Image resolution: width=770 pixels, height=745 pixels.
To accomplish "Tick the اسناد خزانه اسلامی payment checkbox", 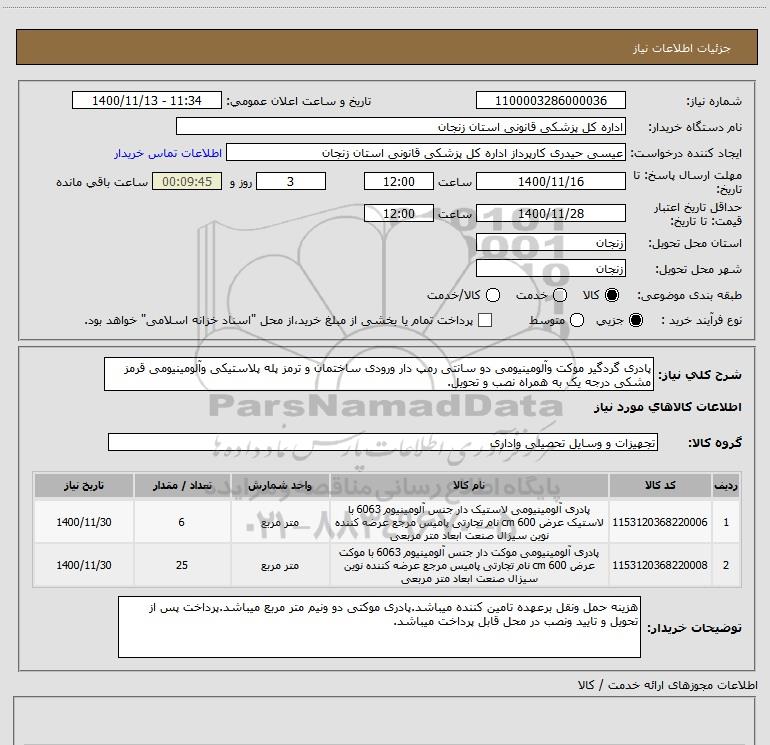I will click(x=485, y=320).
